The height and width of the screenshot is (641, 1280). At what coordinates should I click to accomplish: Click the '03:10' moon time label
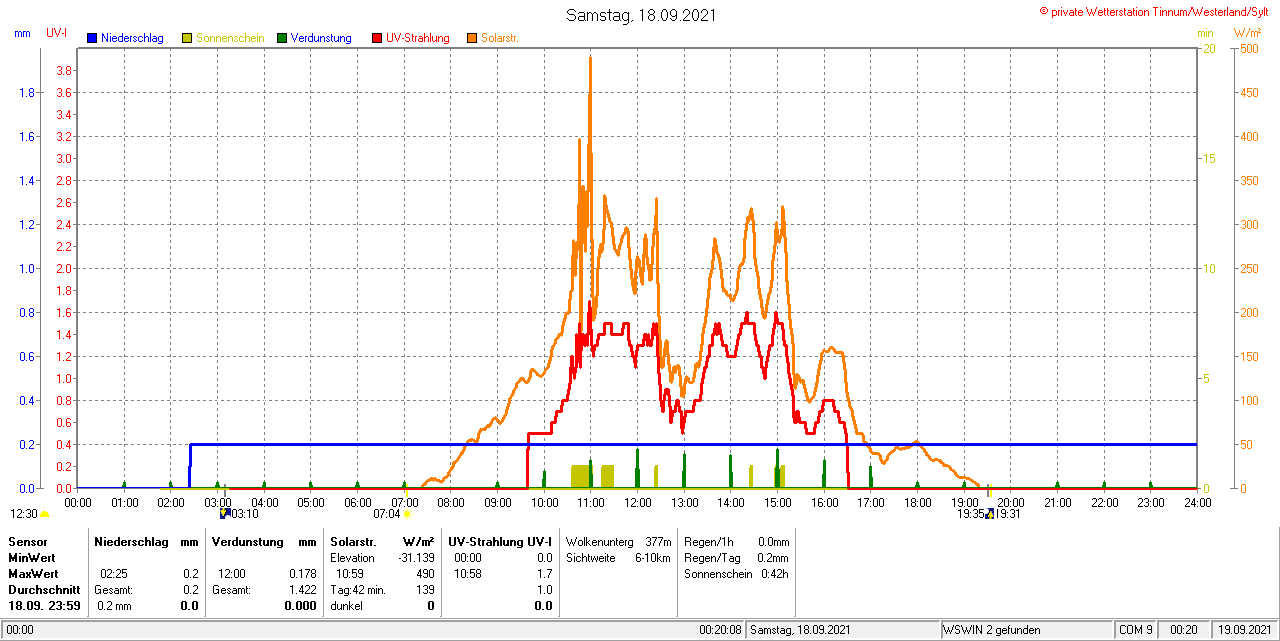point(245,514)
